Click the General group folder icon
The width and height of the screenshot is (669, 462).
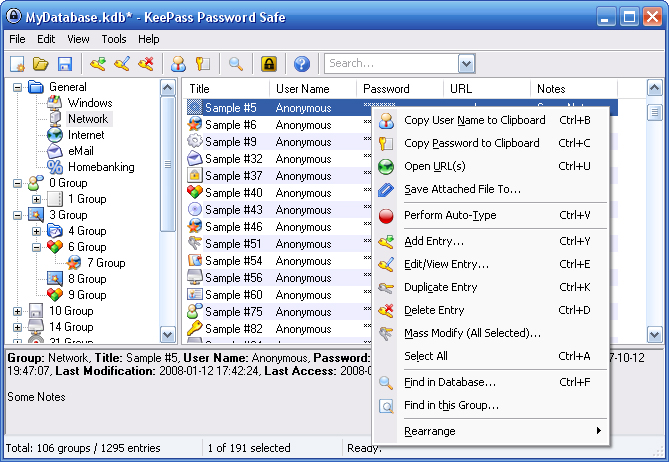pyautogui.click(x=36, y=87)
